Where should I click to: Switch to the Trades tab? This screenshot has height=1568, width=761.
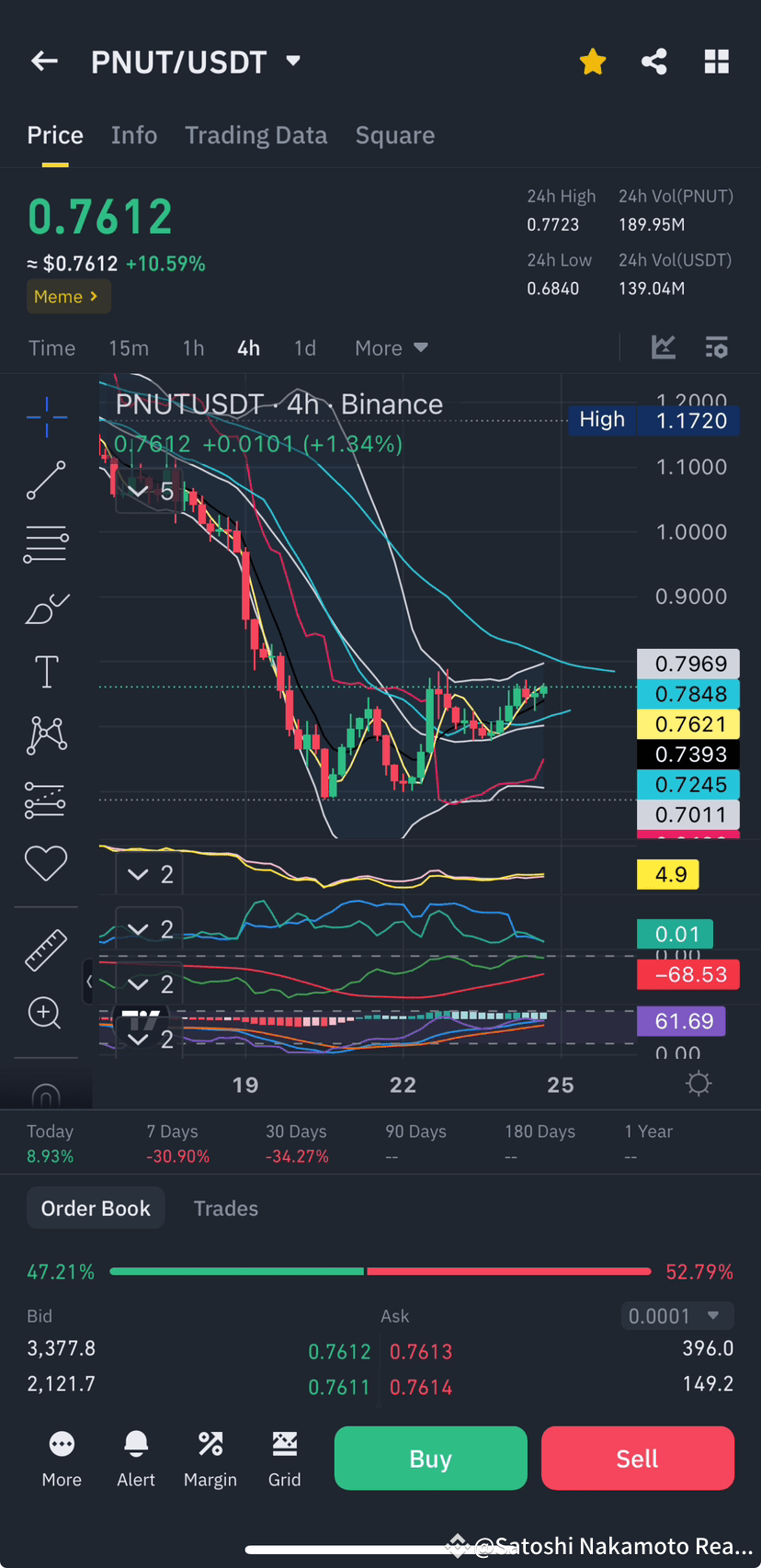pos(226,1208)
